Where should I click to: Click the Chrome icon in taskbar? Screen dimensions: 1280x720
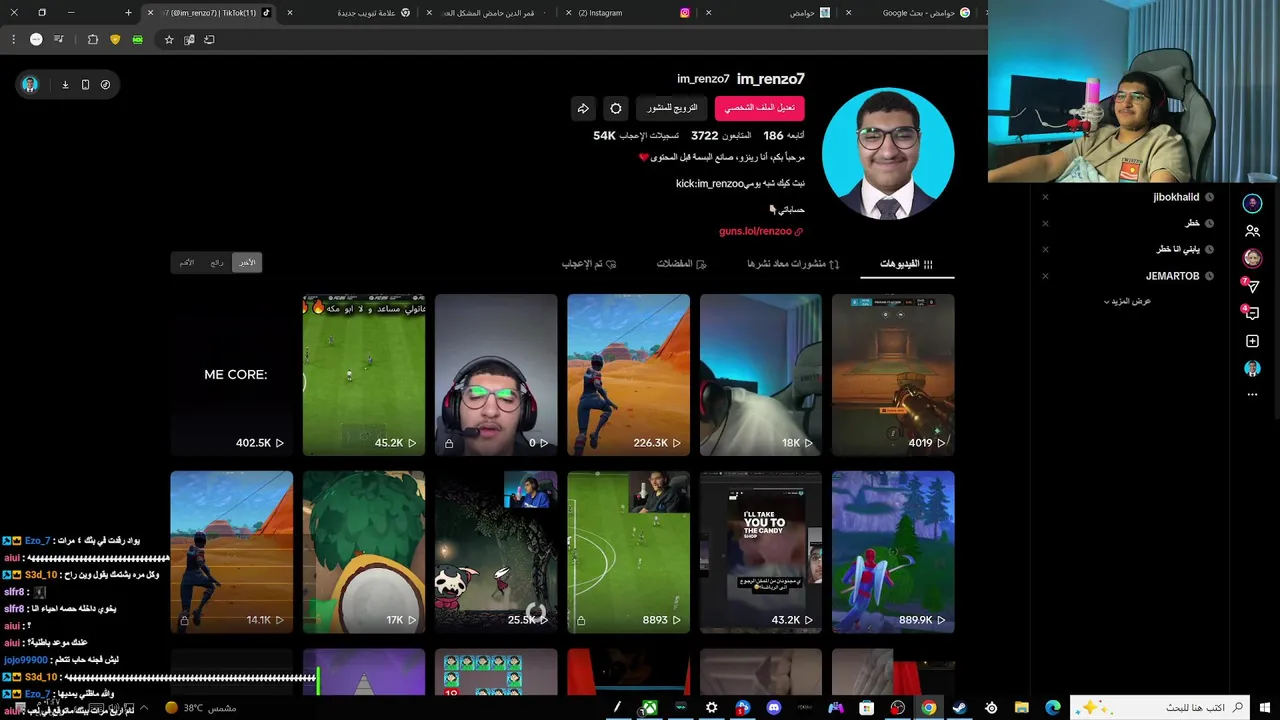point(929,708)
